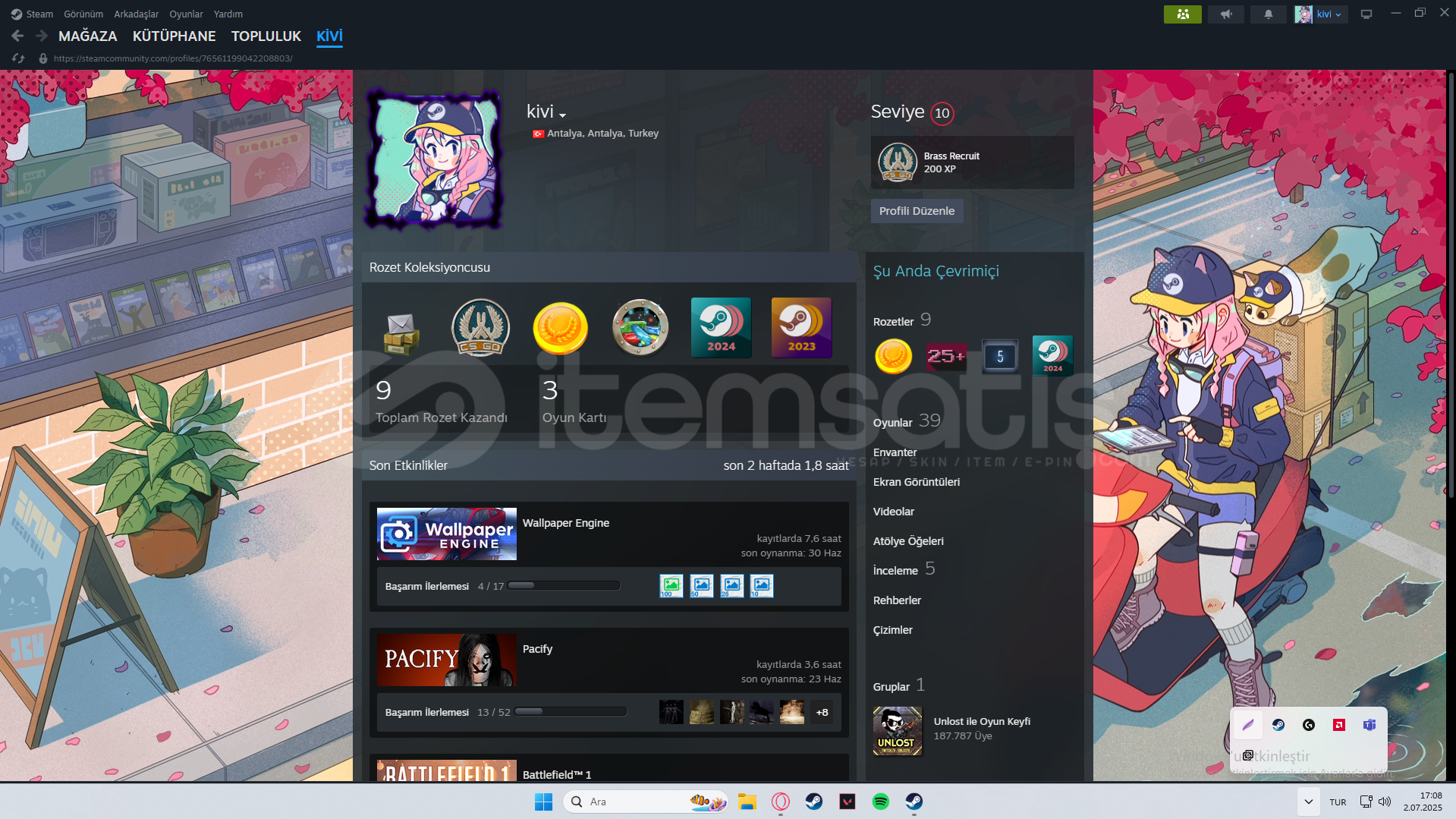
Task: Click the Microsoft Teams tray icon
Action: point(1370,725)
